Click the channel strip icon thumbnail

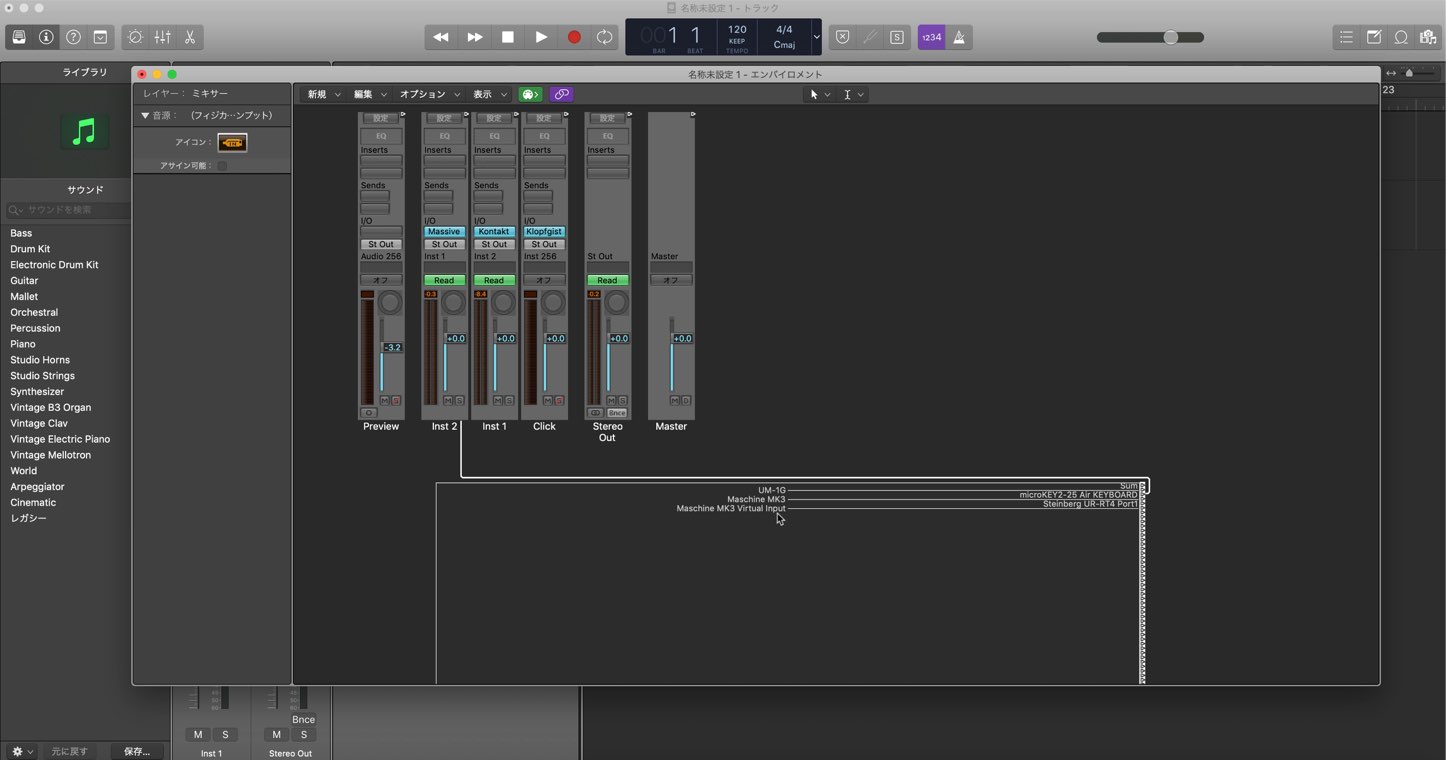(232, 143)
